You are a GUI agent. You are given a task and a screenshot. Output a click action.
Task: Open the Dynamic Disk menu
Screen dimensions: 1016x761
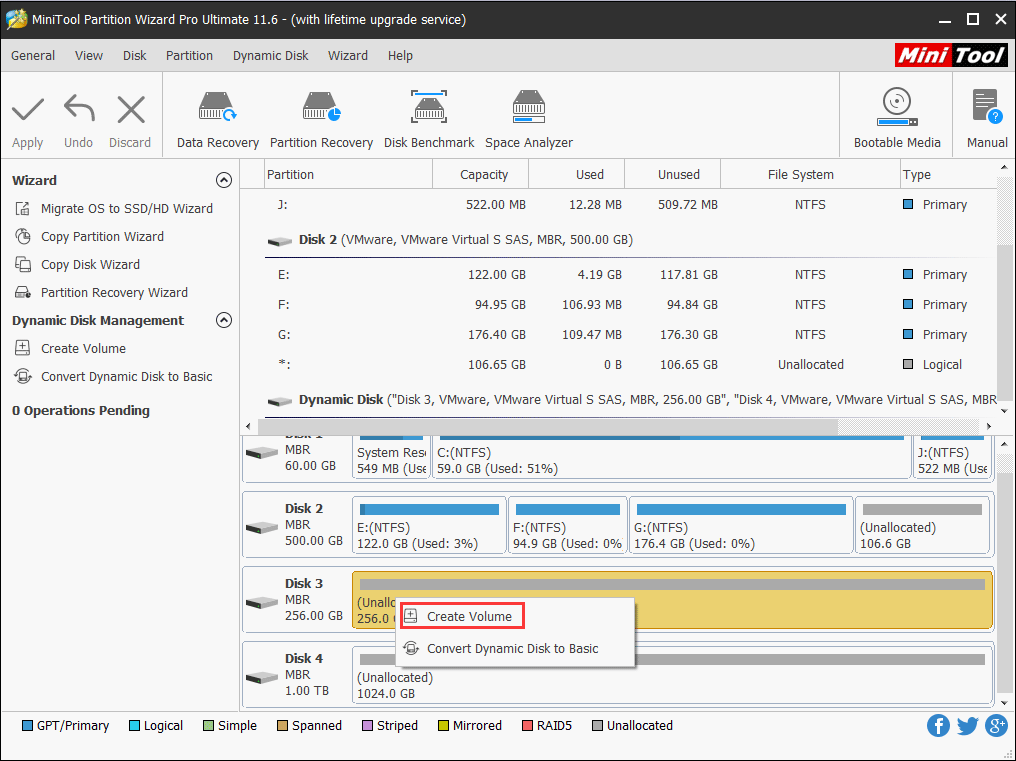click(x=270, y=56)
